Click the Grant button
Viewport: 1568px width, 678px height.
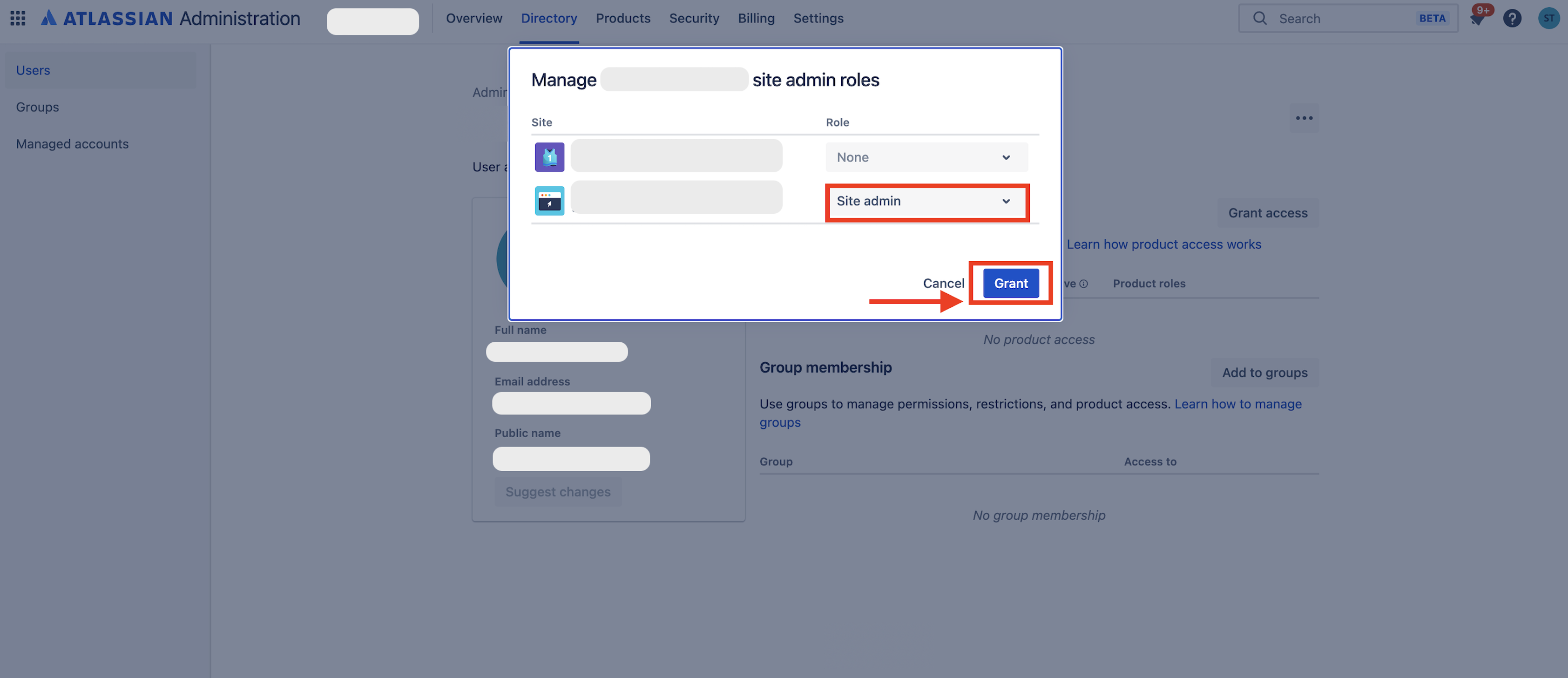click(x=1010, y=283)
